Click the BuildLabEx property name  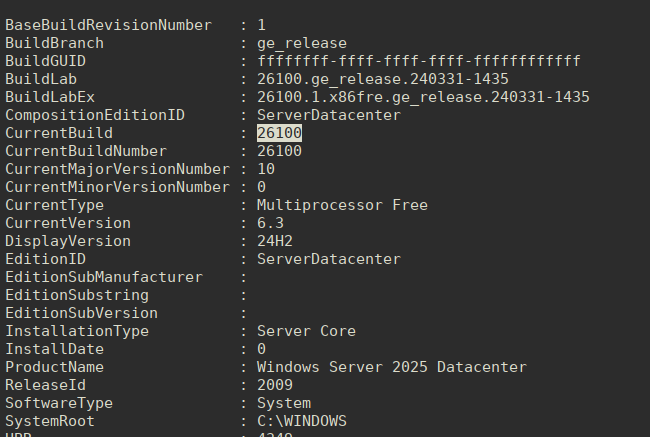tap(50, 97)
